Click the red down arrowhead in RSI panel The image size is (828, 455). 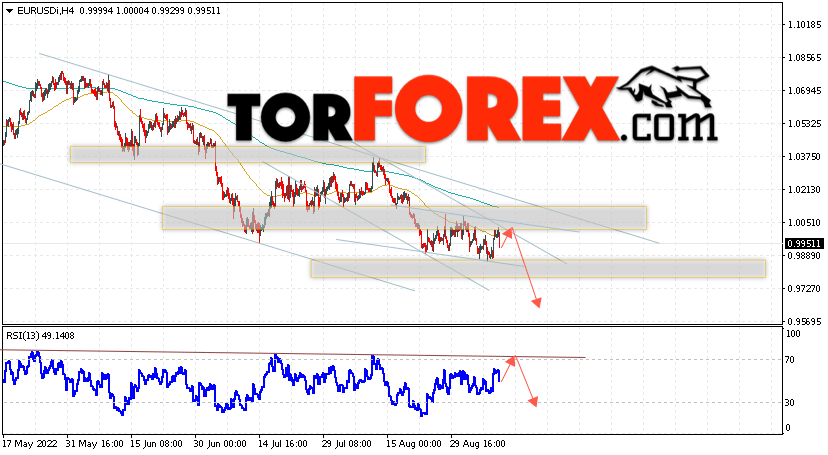[x=533, y=402]
